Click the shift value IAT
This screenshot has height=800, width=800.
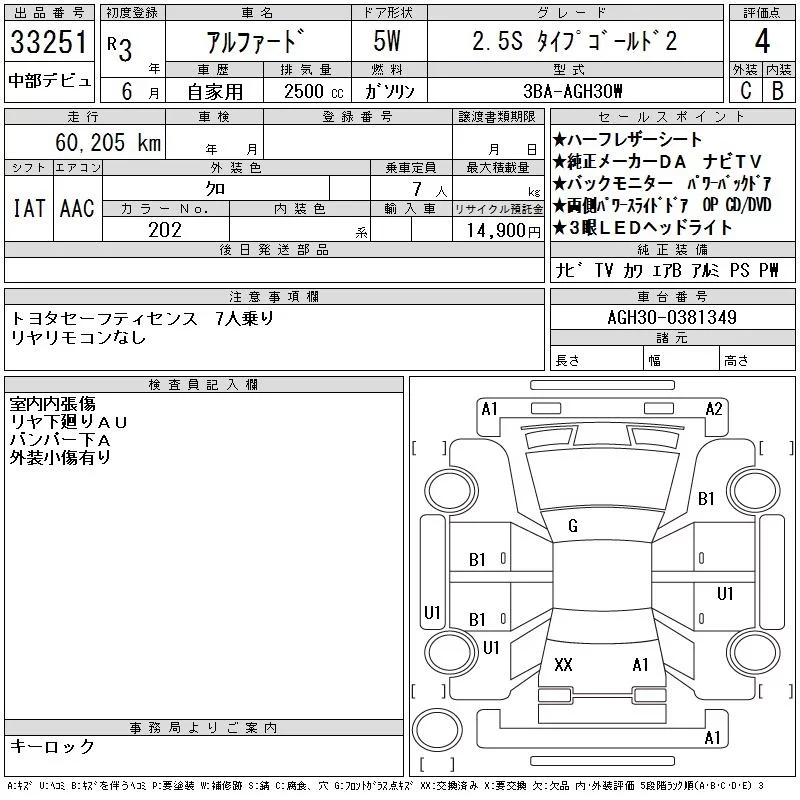pyautogui.click(x=29, y=209)
